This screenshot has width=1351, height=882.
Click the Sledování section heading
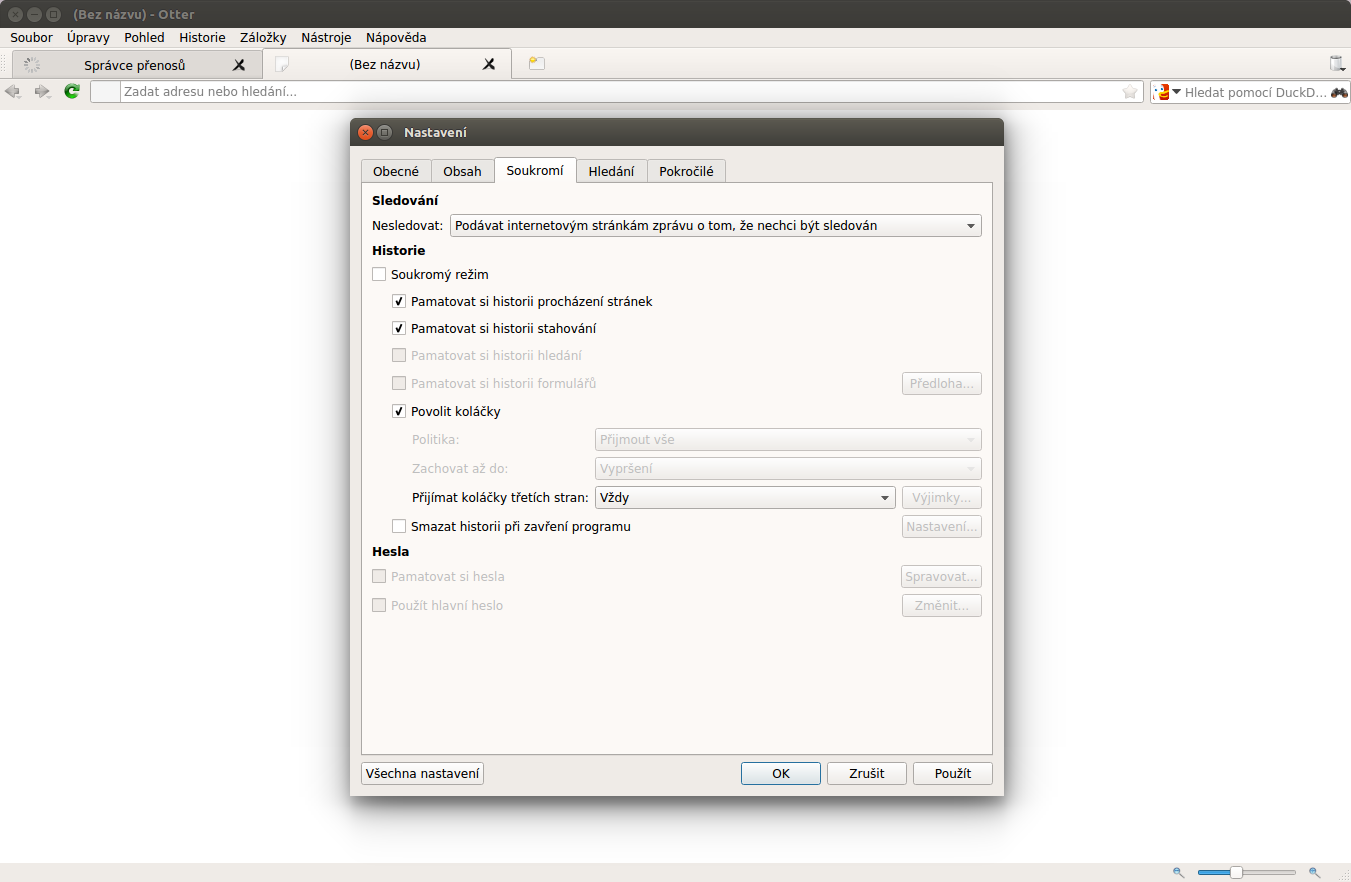[405, 200]
